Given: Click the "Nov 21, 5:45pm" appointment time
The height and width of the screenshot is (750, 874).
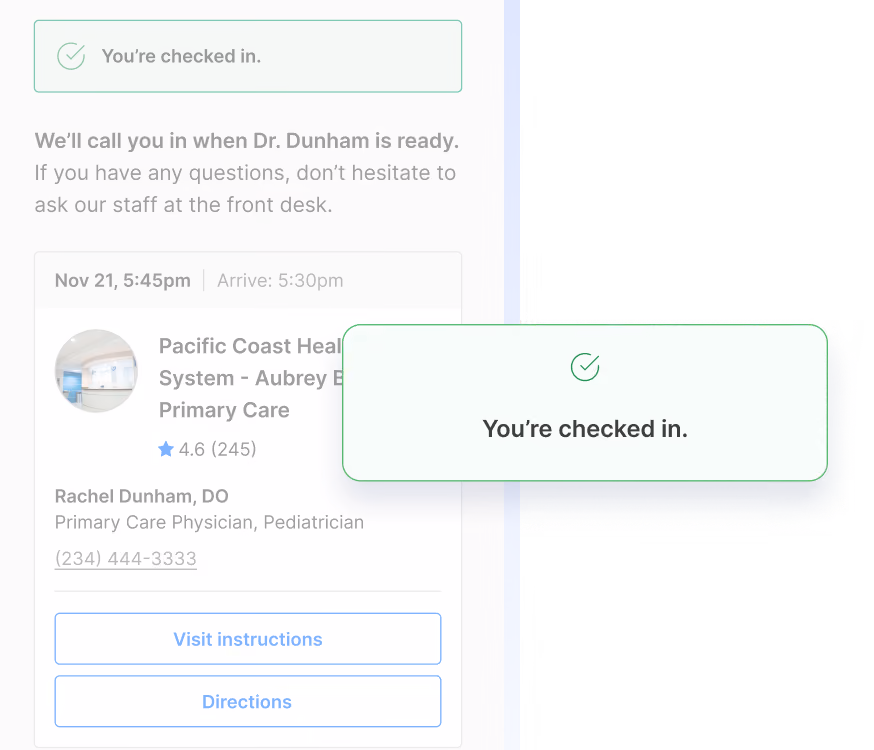Looking at the screenshot, I should (x=123, y=280).
